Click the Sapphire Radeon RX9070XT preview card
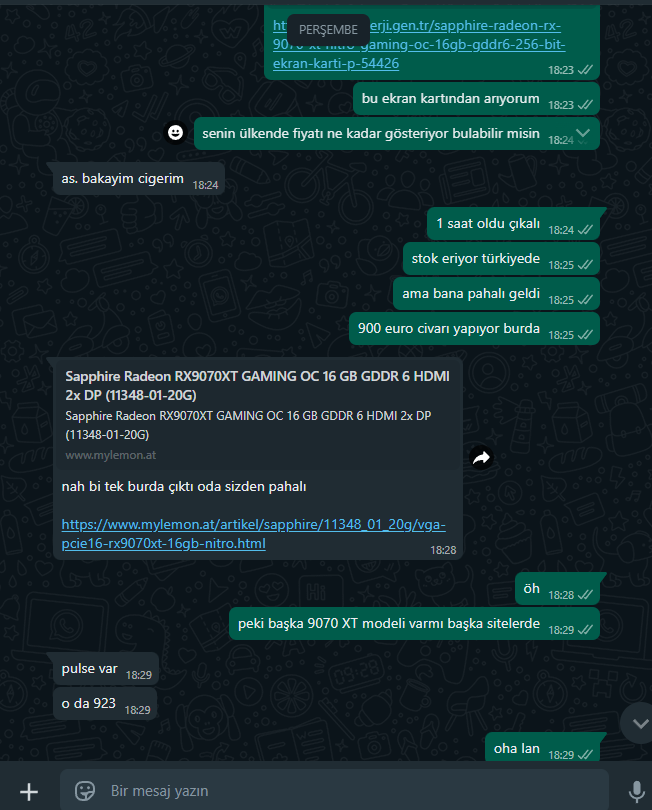This screenshot has height=810, width=652. coord(258,414)
